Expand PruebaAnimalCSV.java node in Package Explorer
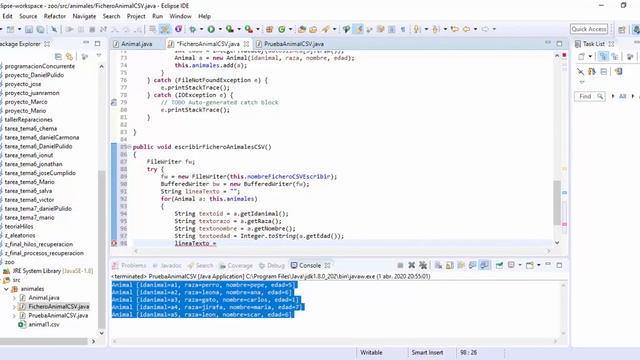 (15, 316)
